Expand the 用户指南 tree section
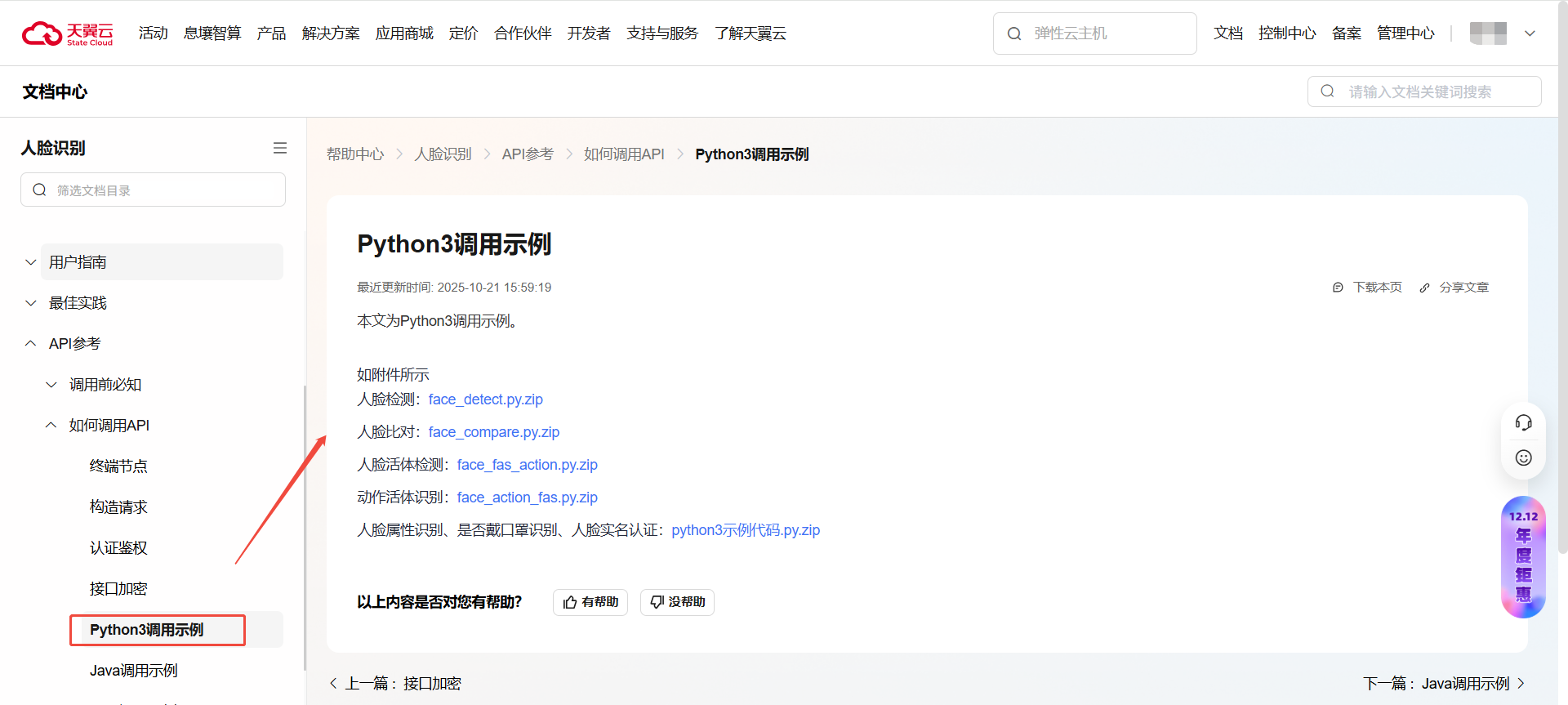The height and width of the screenshot is (705, 1568). pos(31,262)
